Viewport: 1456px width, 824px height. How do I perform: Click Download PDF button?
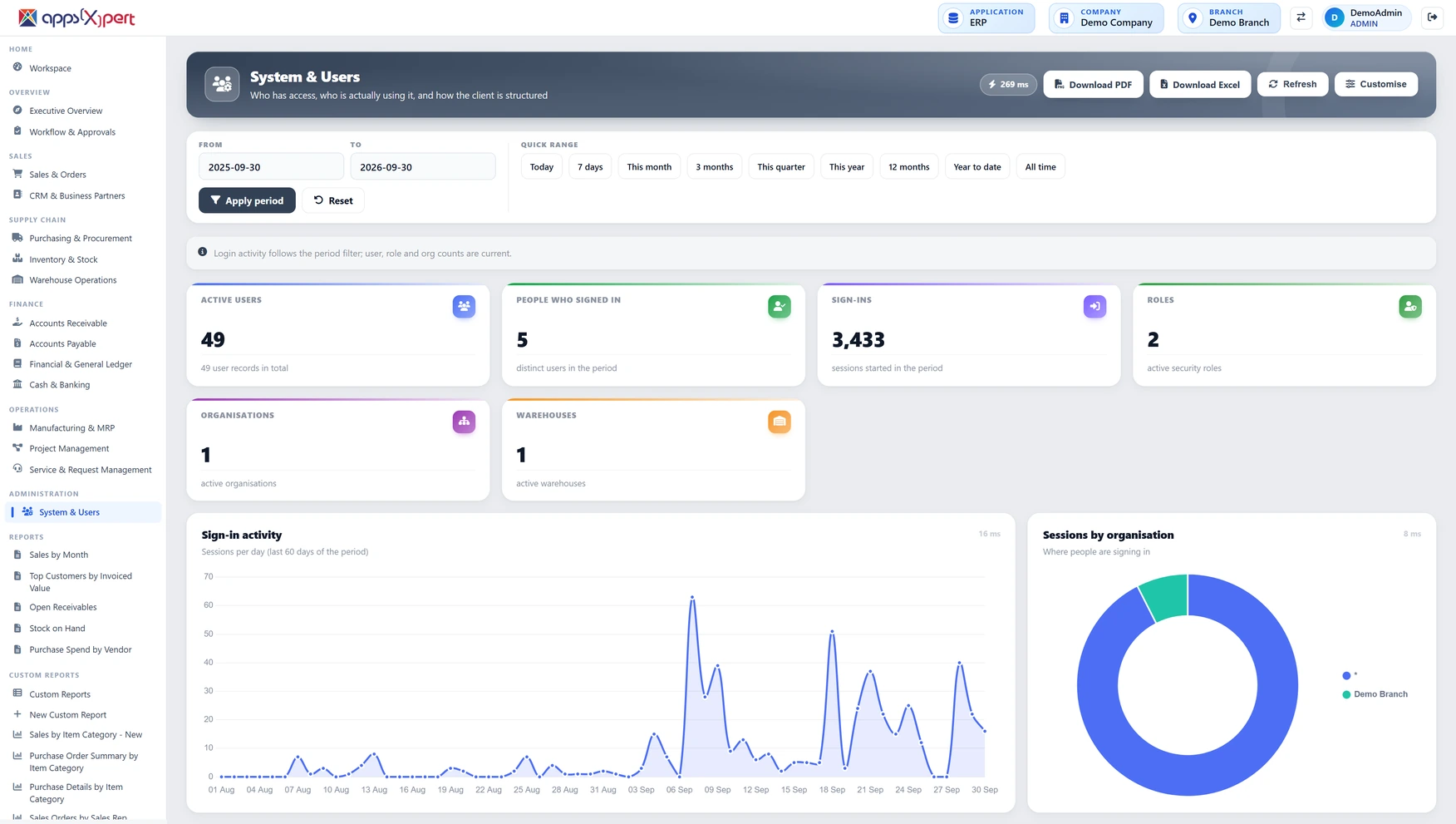pyautogui.click(x=1093, y=84)
